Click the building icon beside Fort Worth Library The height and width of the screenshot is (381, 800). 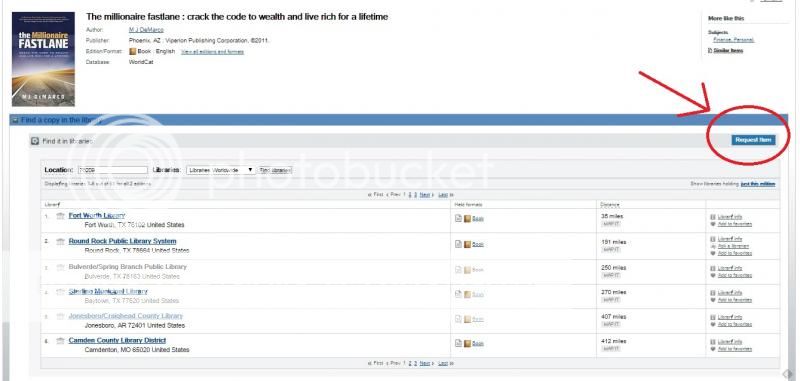coord(60,216)
